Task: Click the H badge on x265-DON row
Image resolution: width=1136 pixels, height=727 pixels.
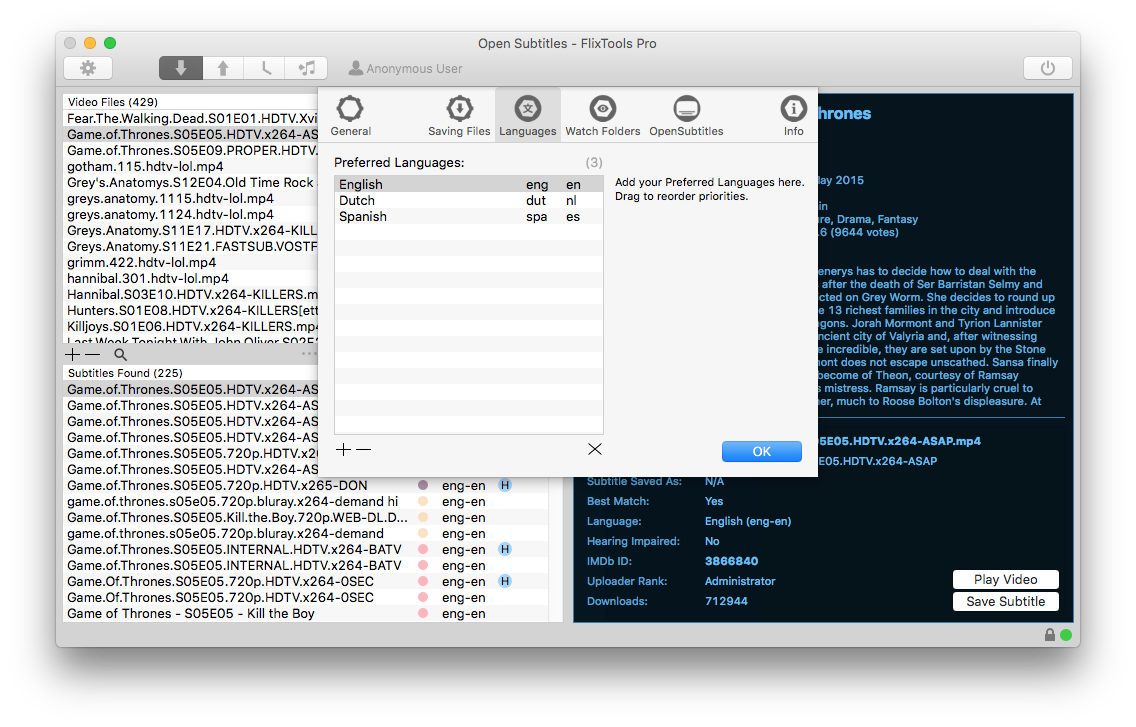Action: (505, 485)
